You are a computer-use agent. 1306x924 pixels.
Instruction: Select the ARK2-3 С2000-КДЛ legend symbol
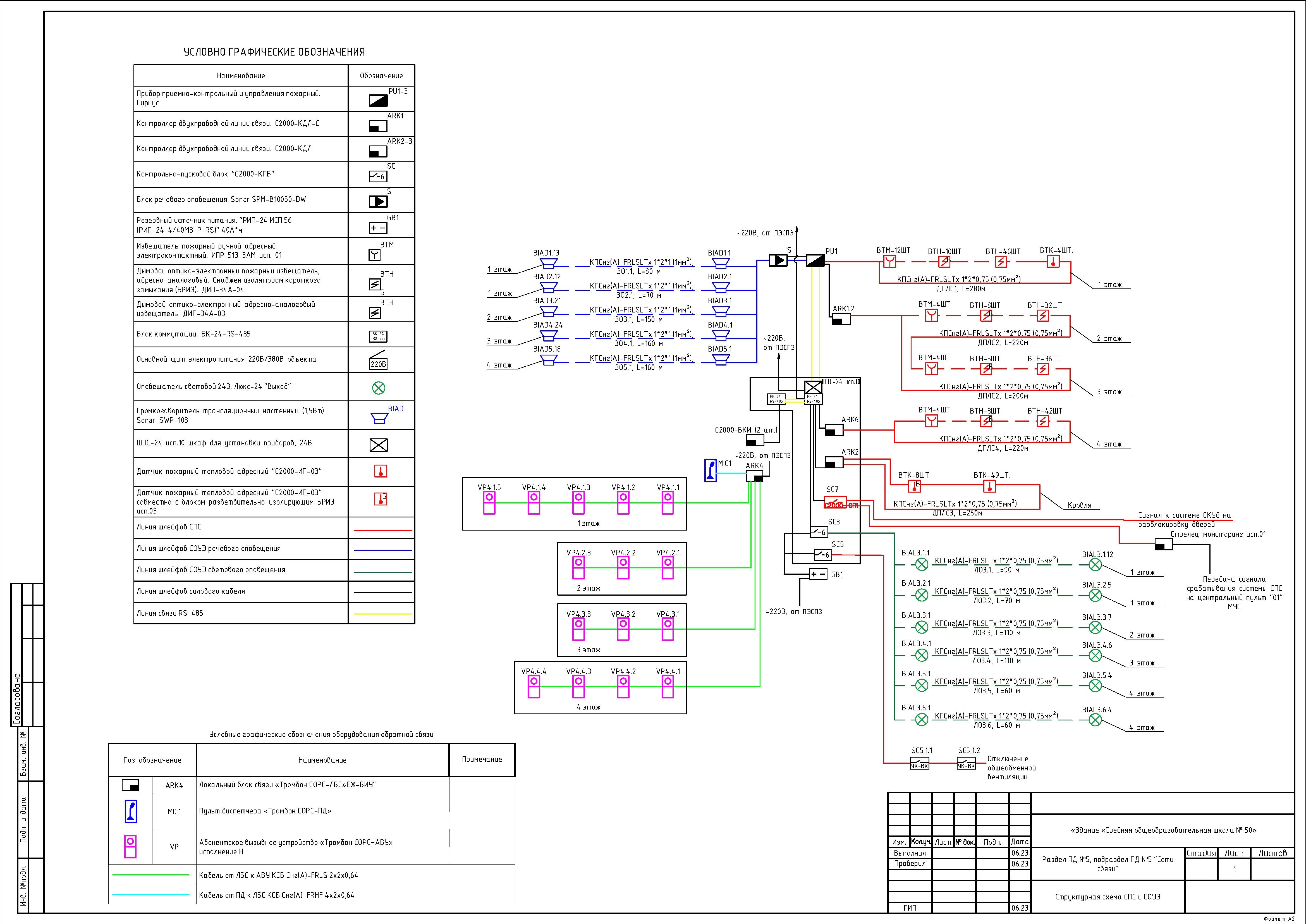click(x=378, y=151)
